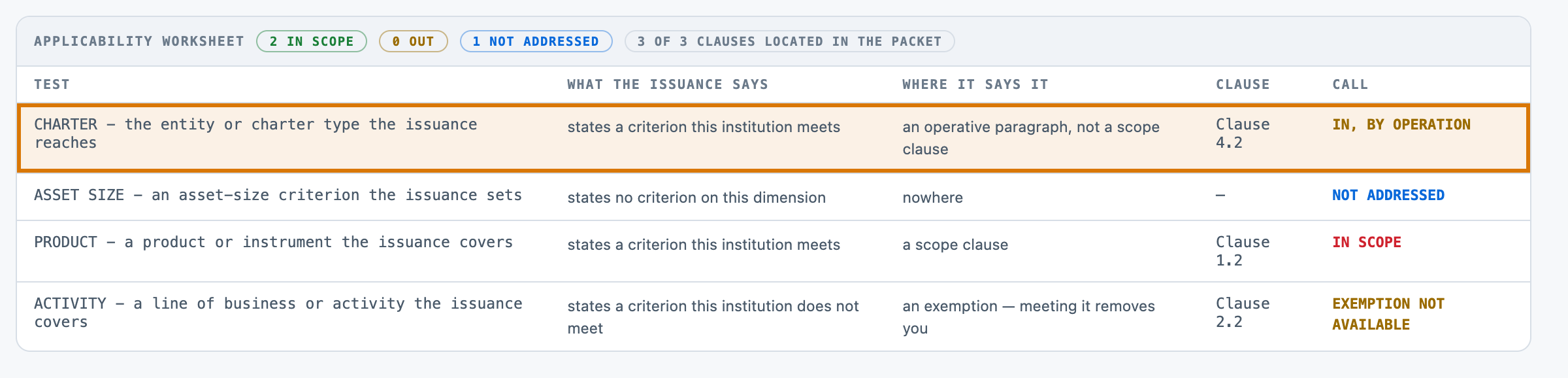Click the red 'IN SCOPE' call label
The height and width of the screenshot is (378, 1568).
point(1367,242)
